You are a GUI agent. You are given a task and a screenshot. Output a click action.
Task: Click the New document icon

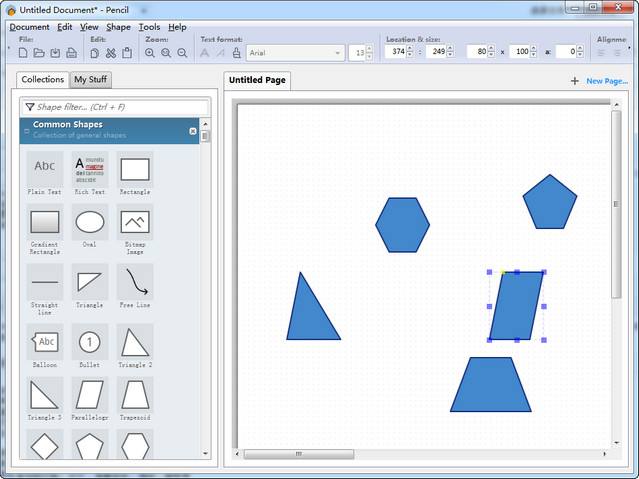23,53
